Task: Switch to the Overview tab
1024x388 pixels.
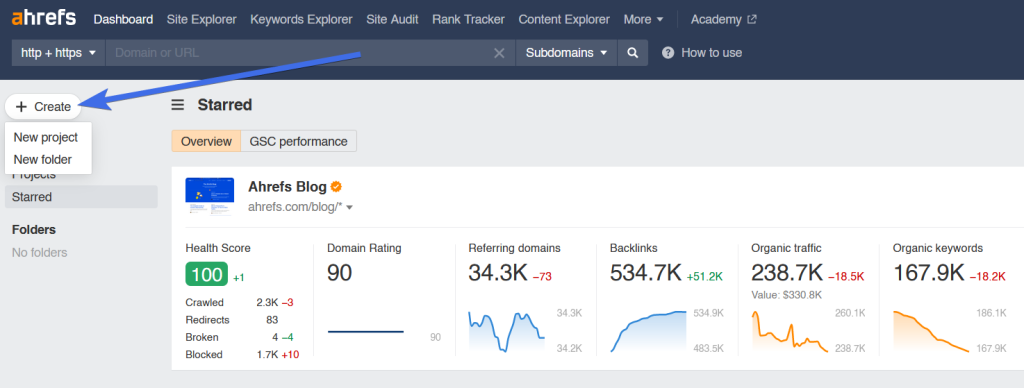Action: coord(206,141)
